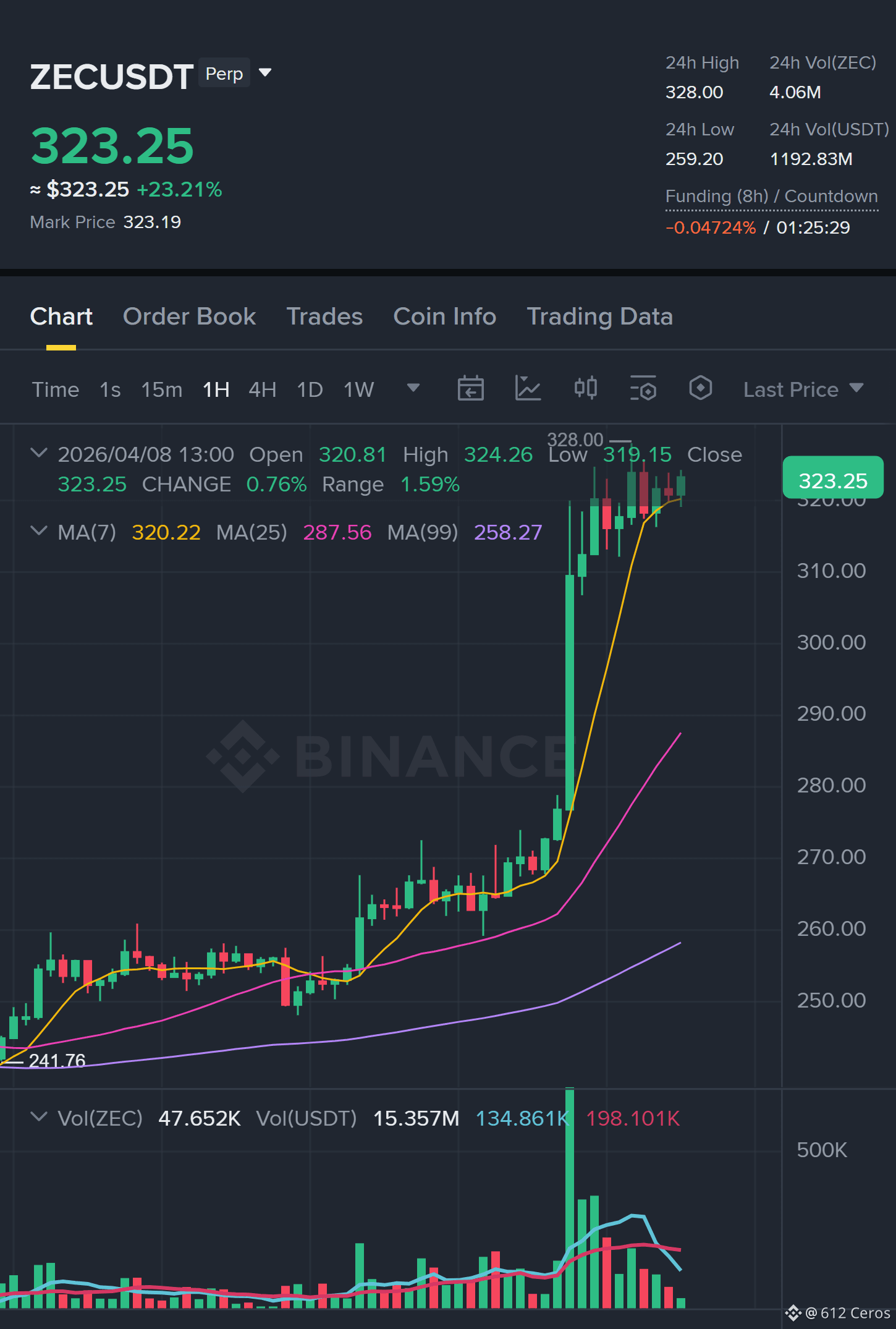The image size is (896, 1329).
Task: Open the line chart indicators icon
Action: 528,389
